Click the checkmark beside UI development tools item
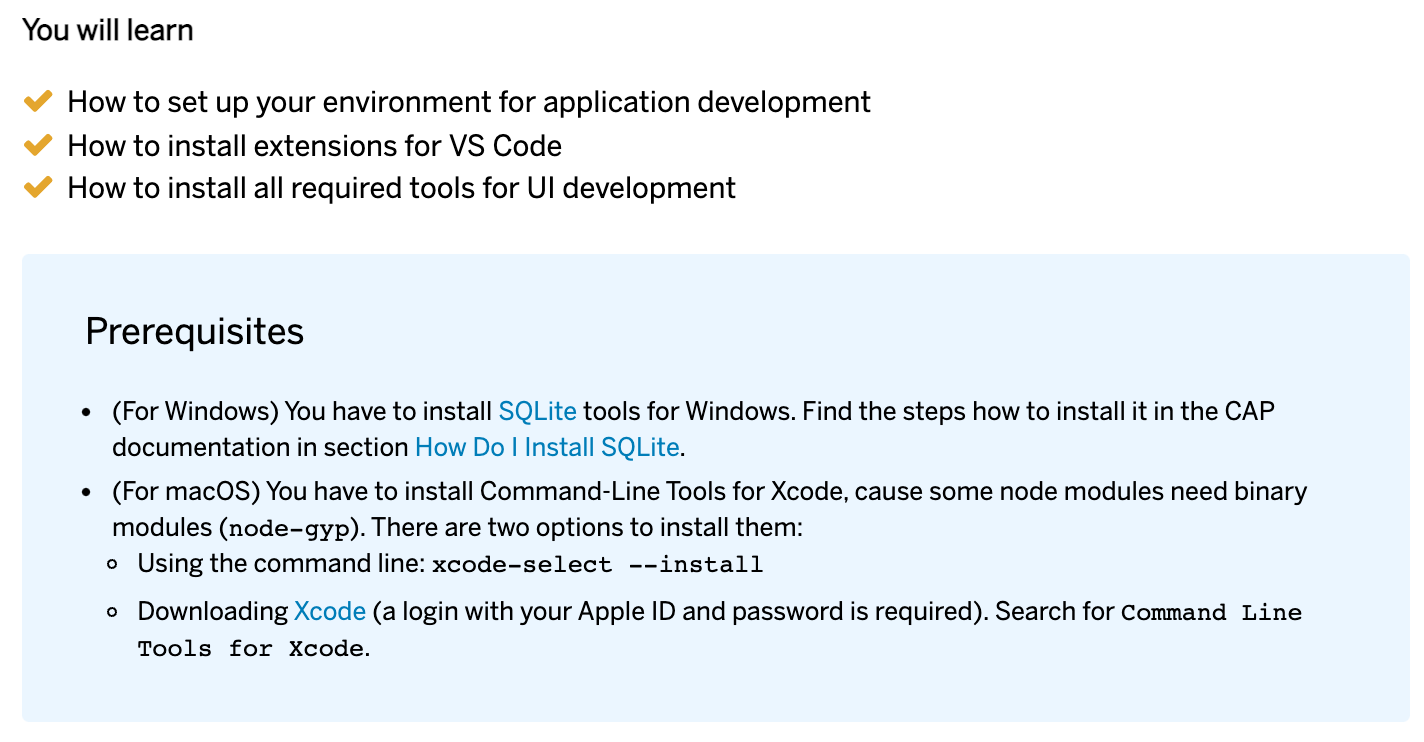The image size is (1424, 742). (x=37, y=187)
